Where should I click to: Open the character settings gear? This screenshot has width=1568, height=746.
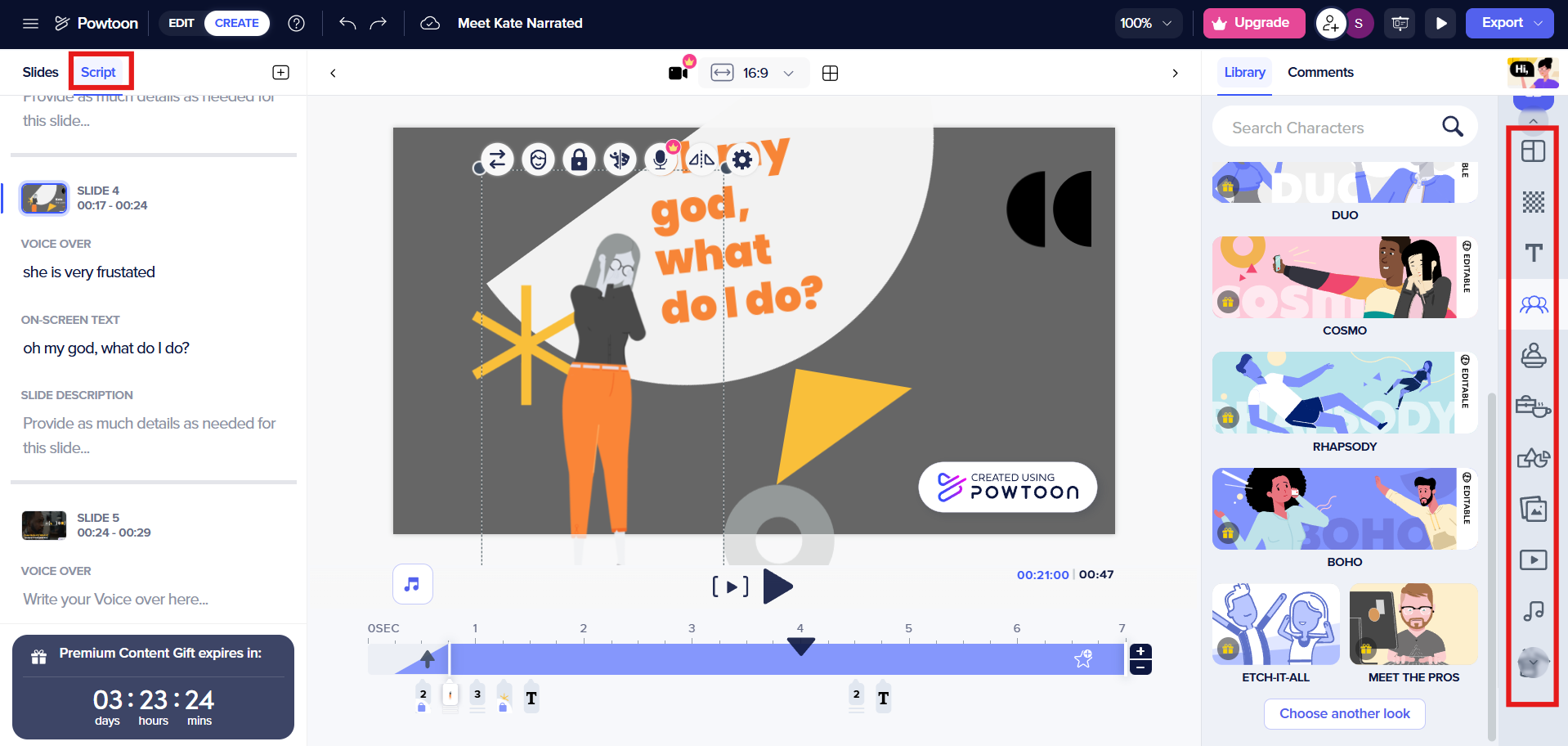click(x=742, y=160)
